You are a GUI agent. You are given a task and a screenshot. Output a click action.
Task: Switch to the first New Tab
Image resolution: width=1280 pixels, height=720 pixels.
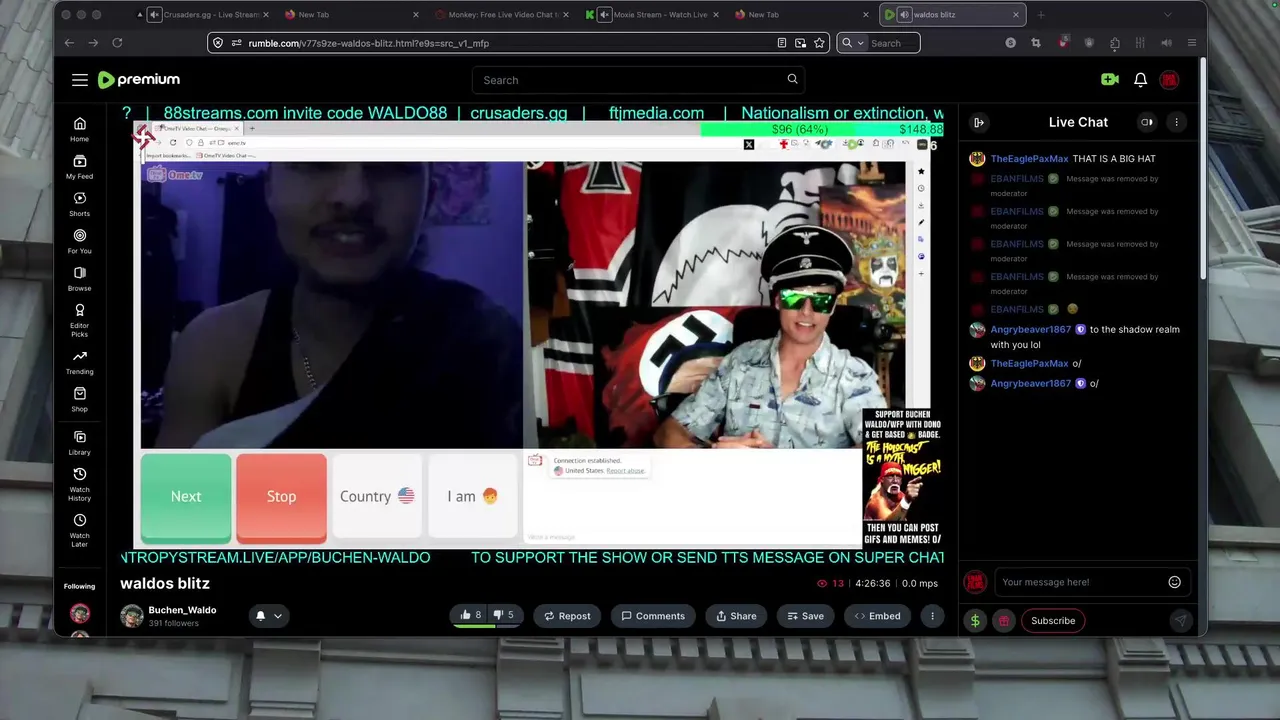350,15
